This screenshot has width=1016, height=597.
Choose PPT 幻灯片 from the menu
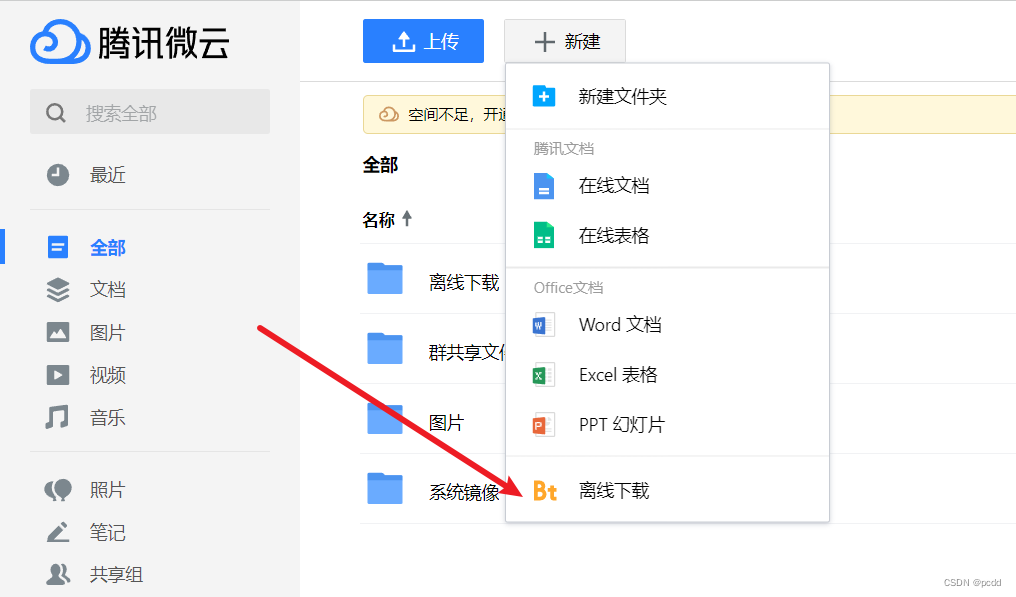pyautogui.click(x=667, y=425)
